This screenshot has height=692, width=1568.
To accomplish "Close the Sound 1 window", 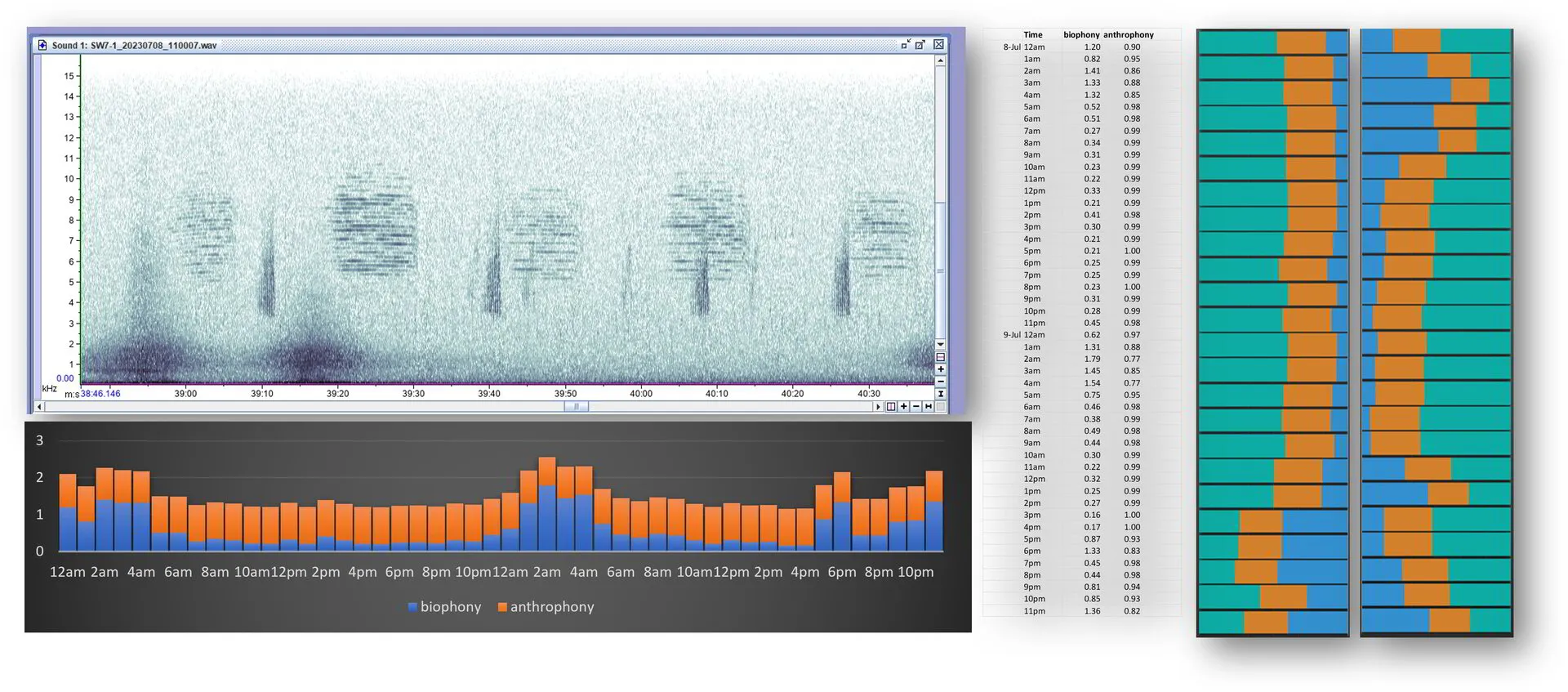I will [938, 45].
